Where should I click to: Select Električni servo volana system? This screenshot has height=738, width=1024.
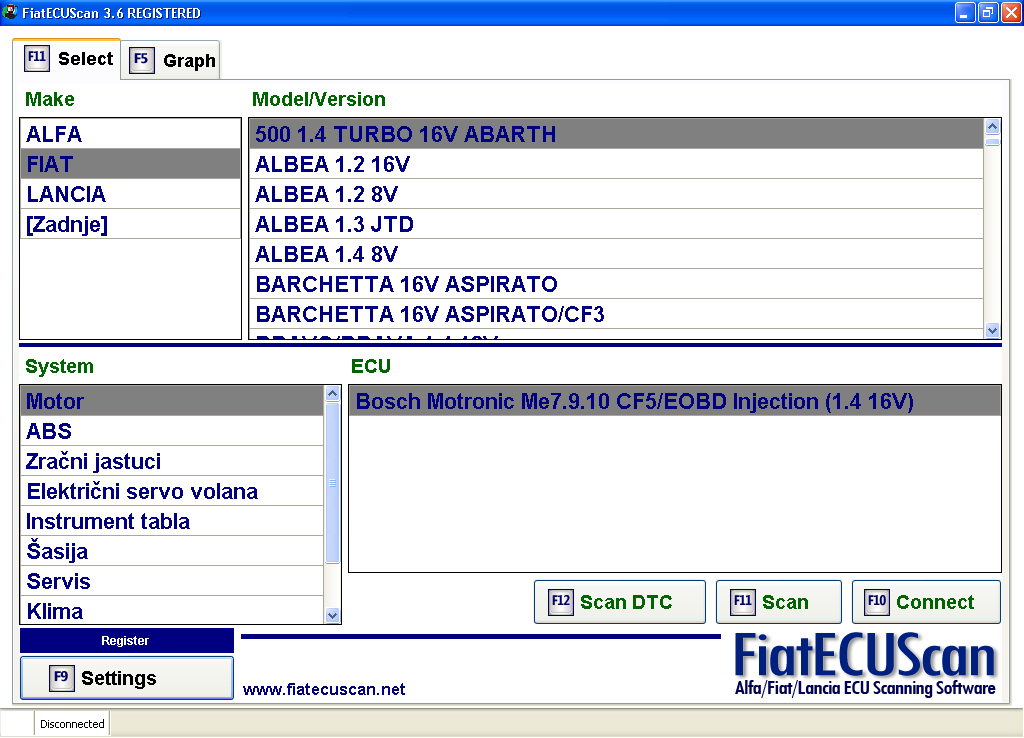172,491
